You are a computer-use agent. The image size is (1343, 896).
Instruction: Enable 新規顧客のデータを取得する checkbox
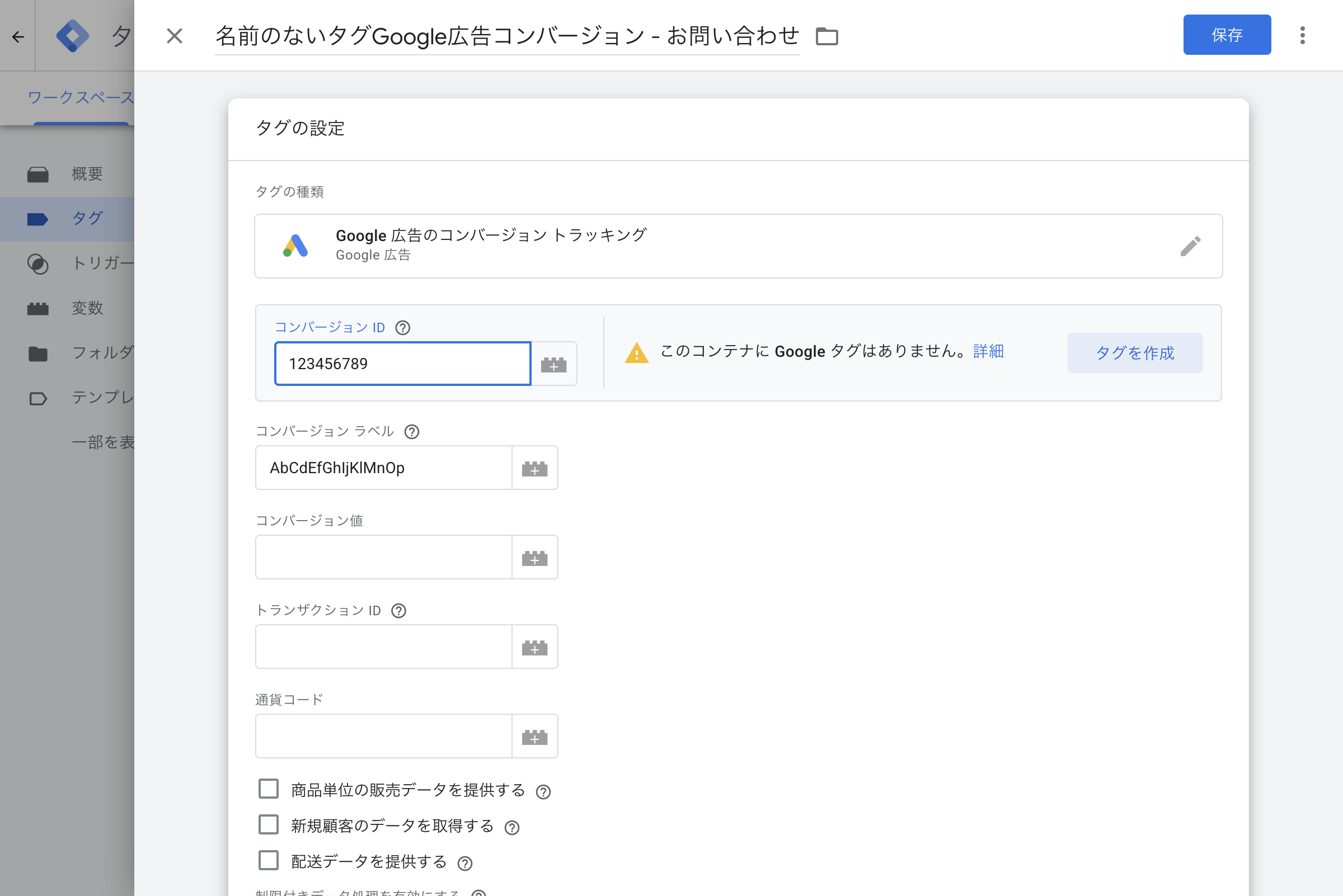[269, 824]
